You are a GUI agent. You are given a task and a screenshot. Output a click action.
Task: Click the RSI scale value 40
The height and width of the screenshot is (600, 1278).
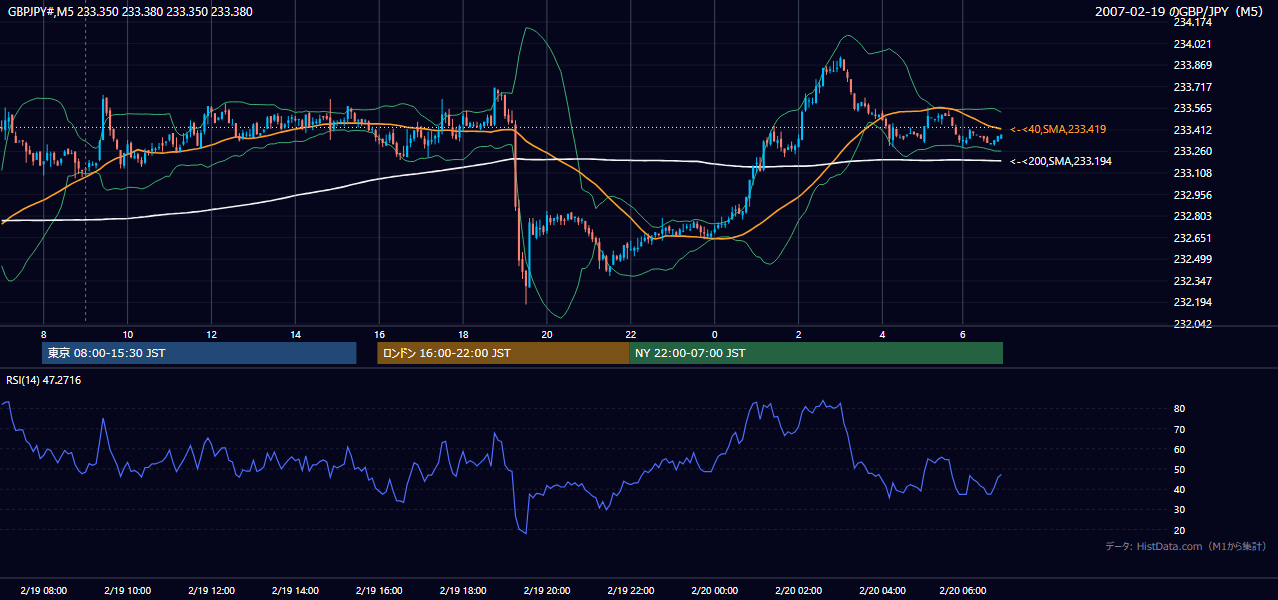pos(1180,489)
